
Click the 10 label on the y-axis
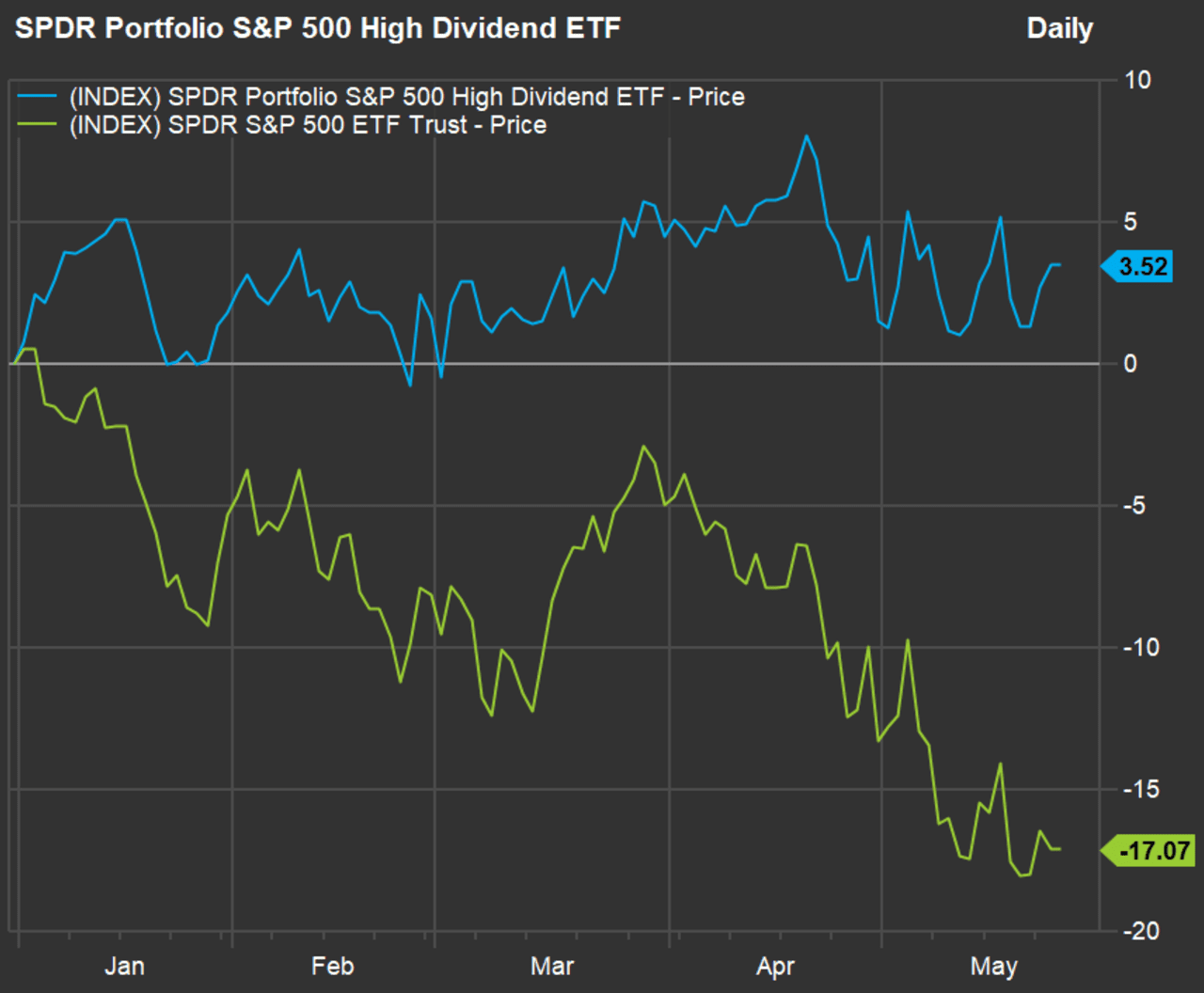click(x=1137, y=80)
